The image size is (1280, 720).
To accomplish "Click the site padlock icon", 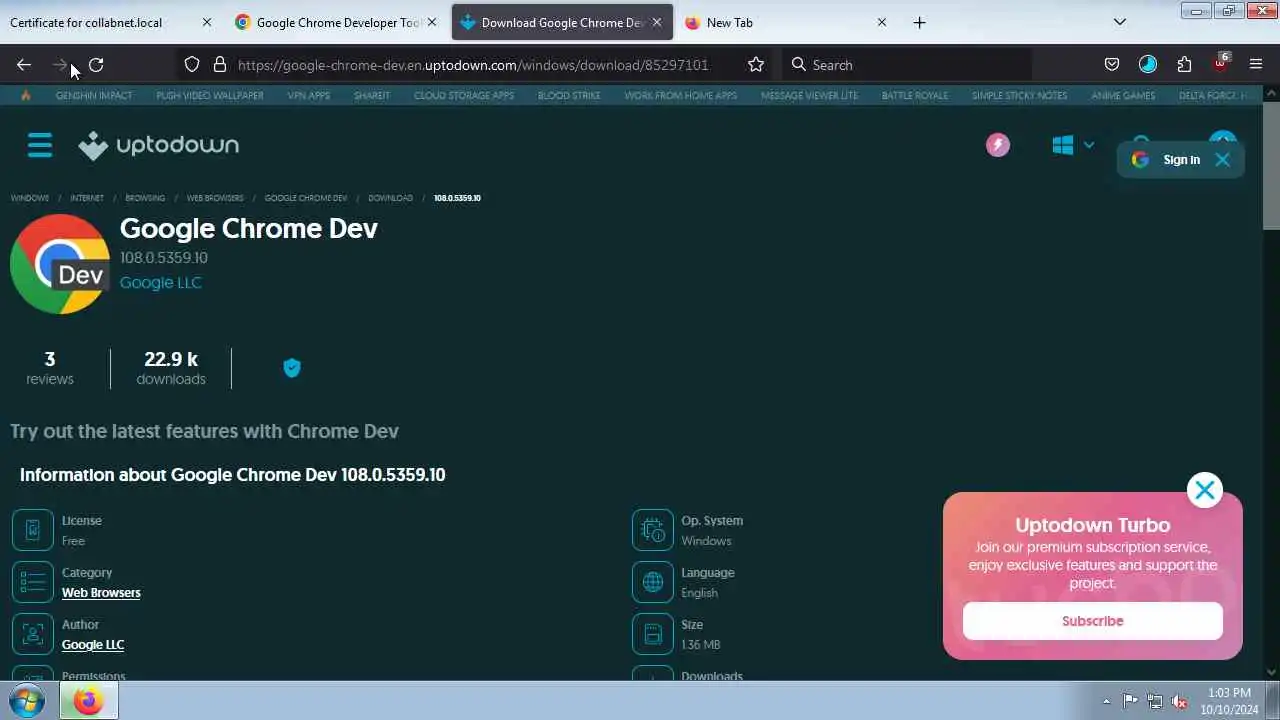I will coord(220,65).
